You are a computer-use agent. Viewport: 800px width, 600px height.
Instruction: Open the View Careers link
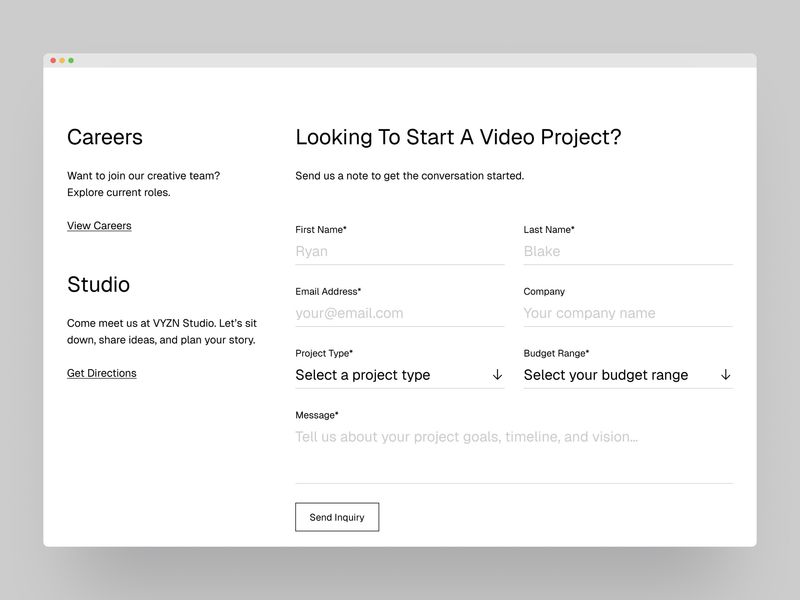(99, 225)
